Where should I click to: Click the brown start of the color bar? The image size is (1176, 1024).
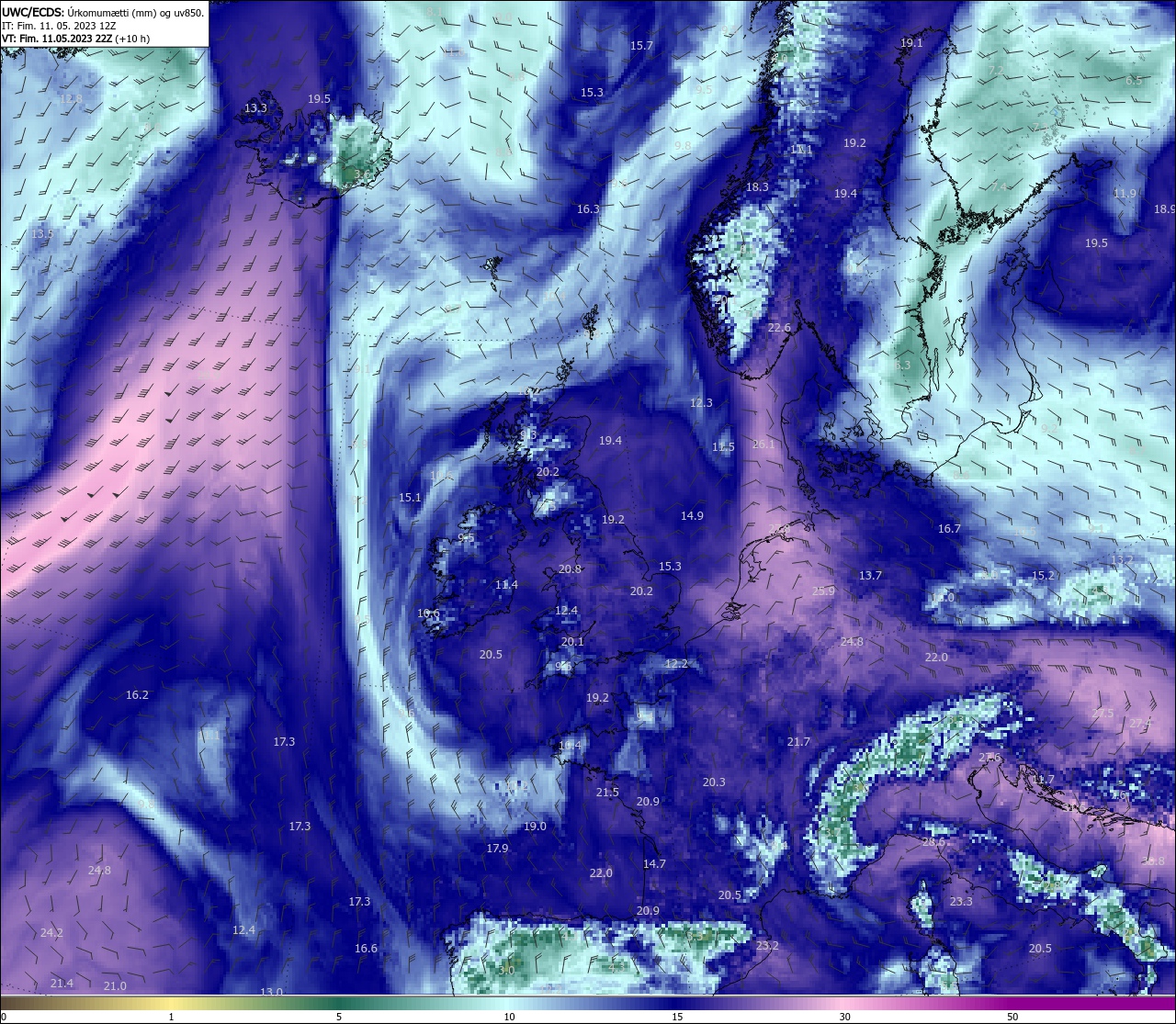click(x=18, y=1003)
